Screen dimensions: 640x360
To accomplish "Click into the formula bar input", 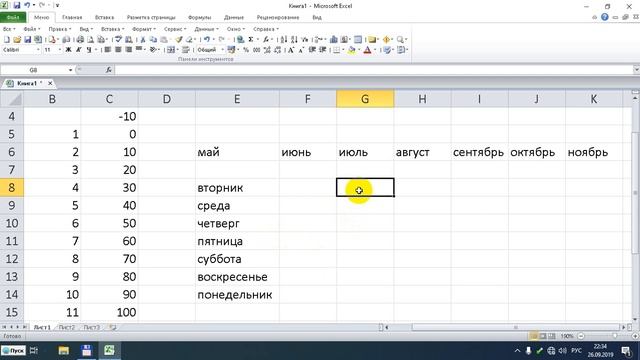I will 373,70.
